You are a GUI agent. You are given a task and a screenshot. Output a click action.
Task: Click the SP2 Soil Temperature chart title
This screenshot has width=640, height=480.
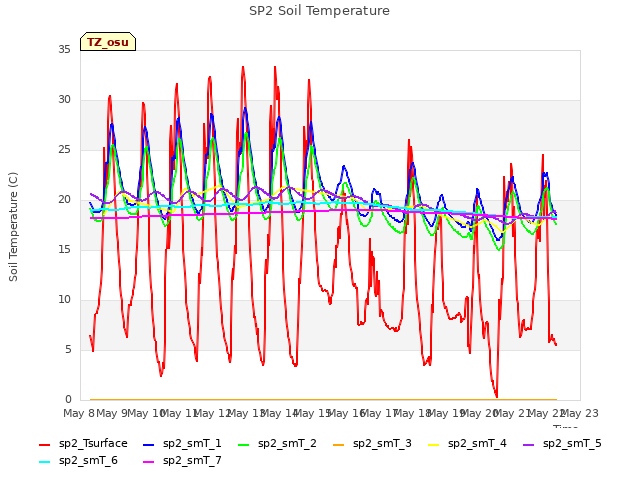319,11
